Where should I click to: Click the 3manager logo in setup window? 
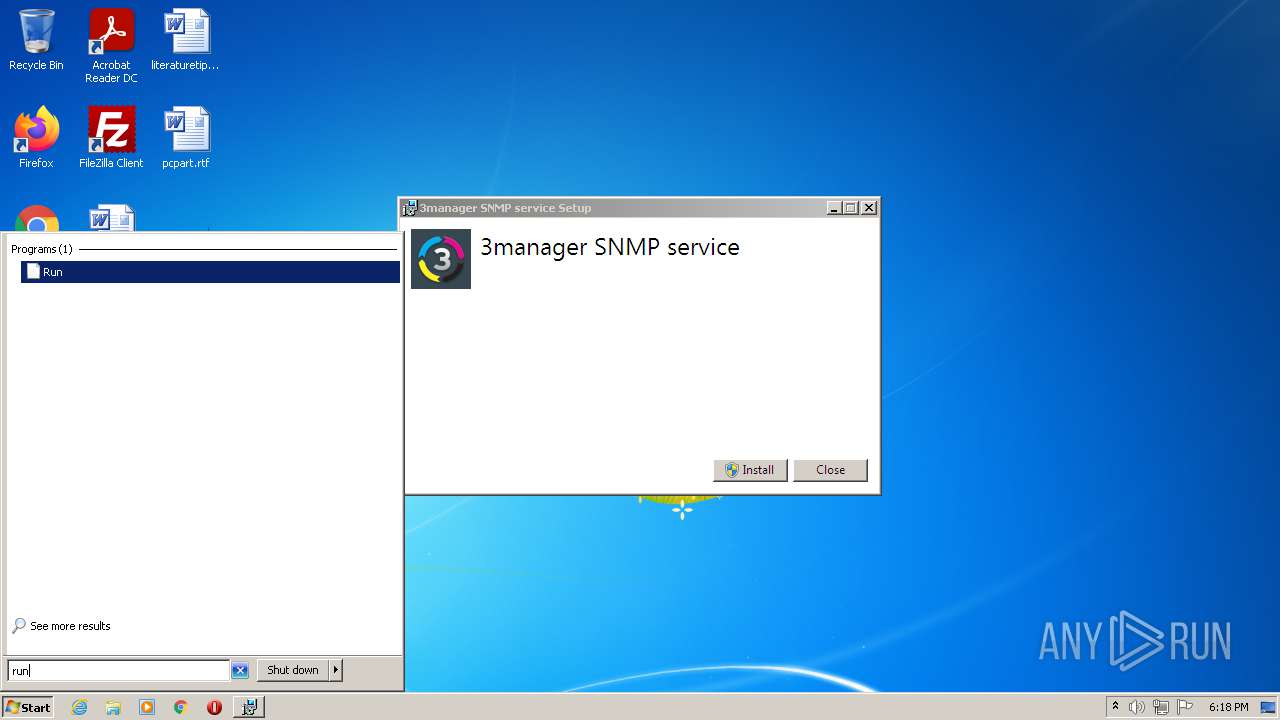(x=441, y=259)
